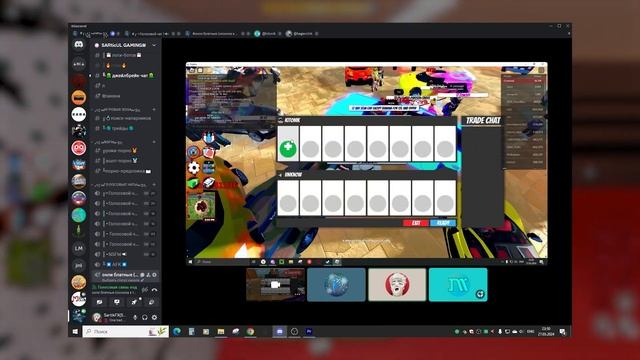Open the white server icon with dots
Viewport: 640px width, 360px height.
79,114
